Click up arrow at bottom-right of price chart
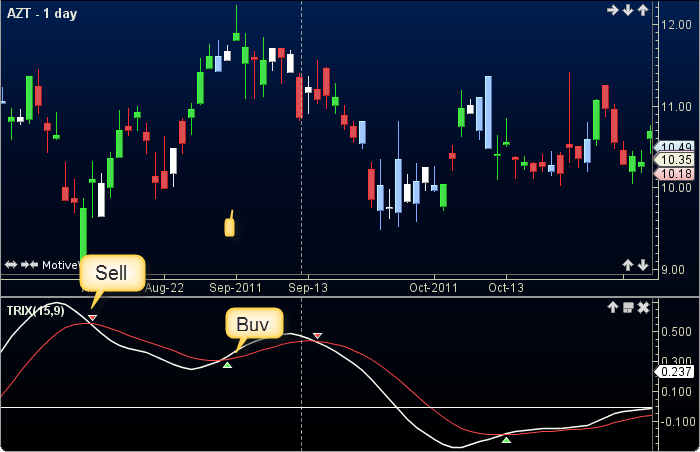The height and width of the screenshot is (452, 700). pos(628,265)
